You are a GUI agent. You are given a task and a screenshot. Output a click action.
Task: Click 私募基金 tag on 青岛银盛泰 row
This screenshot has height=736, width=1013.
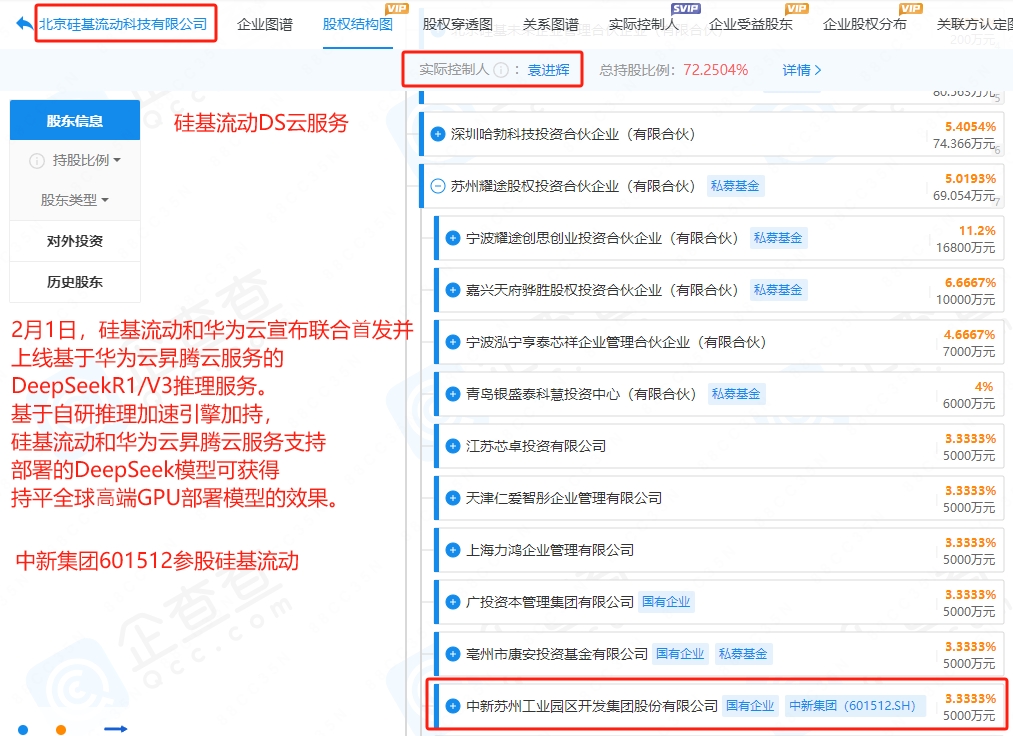coord(736,394)
